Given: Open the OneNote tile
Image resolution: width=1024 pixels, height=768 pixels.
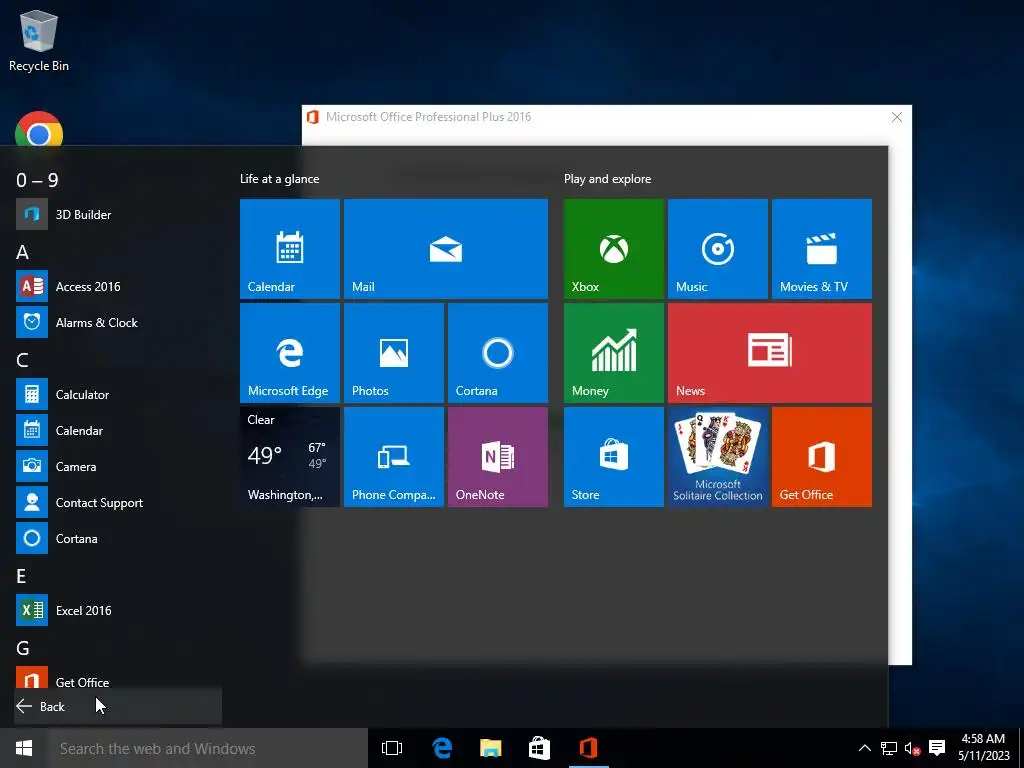Looking at the screenshot, I should tap(498, 456).
